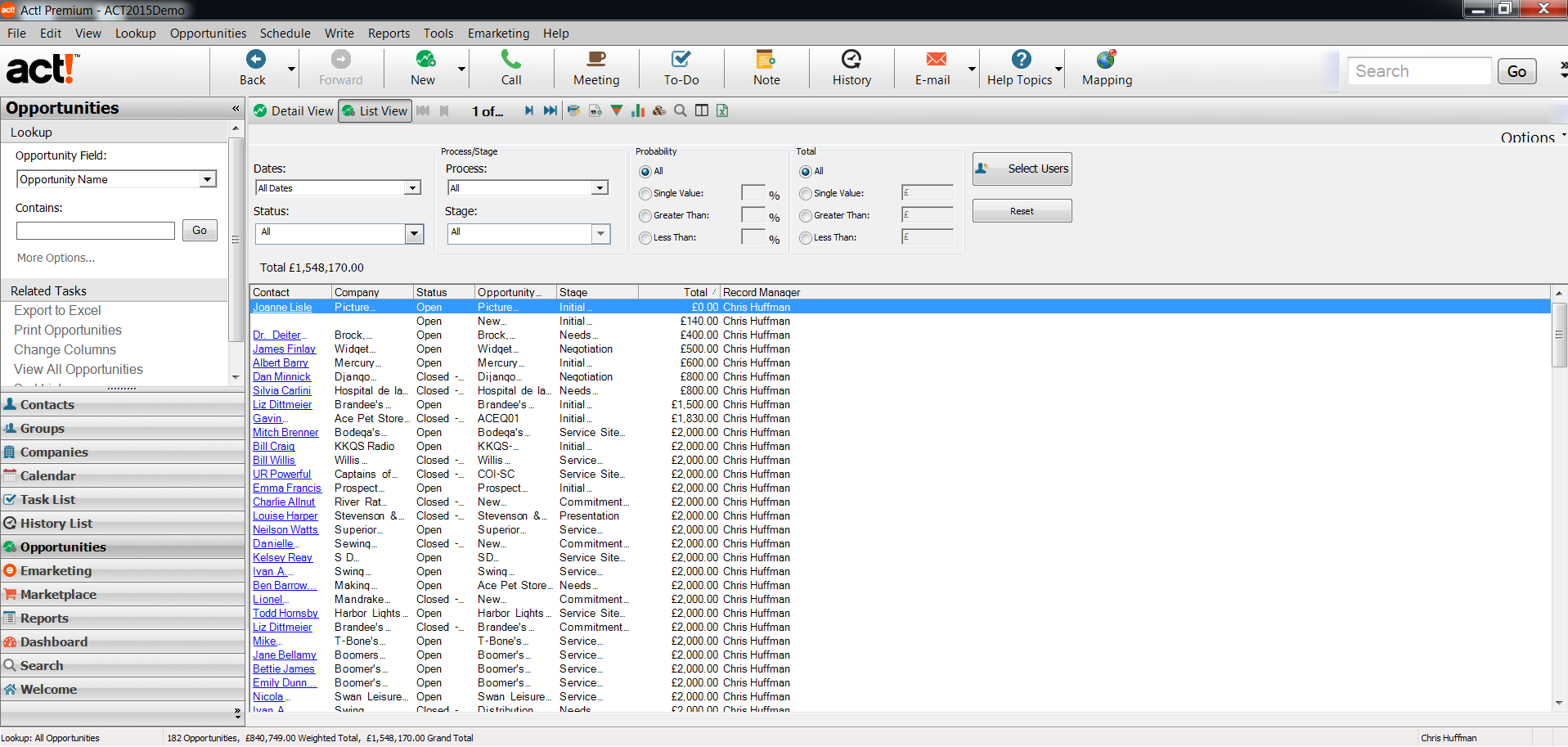The height and width of the screenshot is (747, 1568).
Task: Open contact link Joanne Lisle
Action: coord(282,308)
